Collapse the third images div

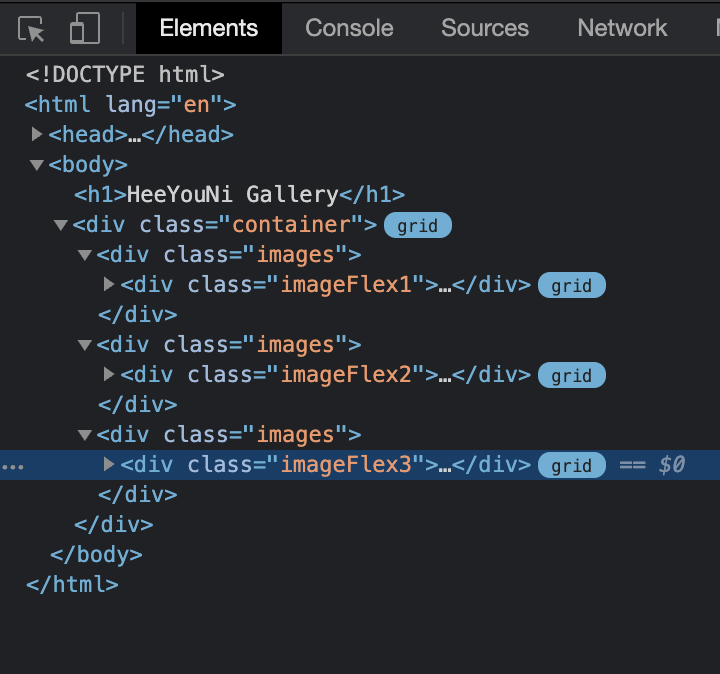coord(85,434)
